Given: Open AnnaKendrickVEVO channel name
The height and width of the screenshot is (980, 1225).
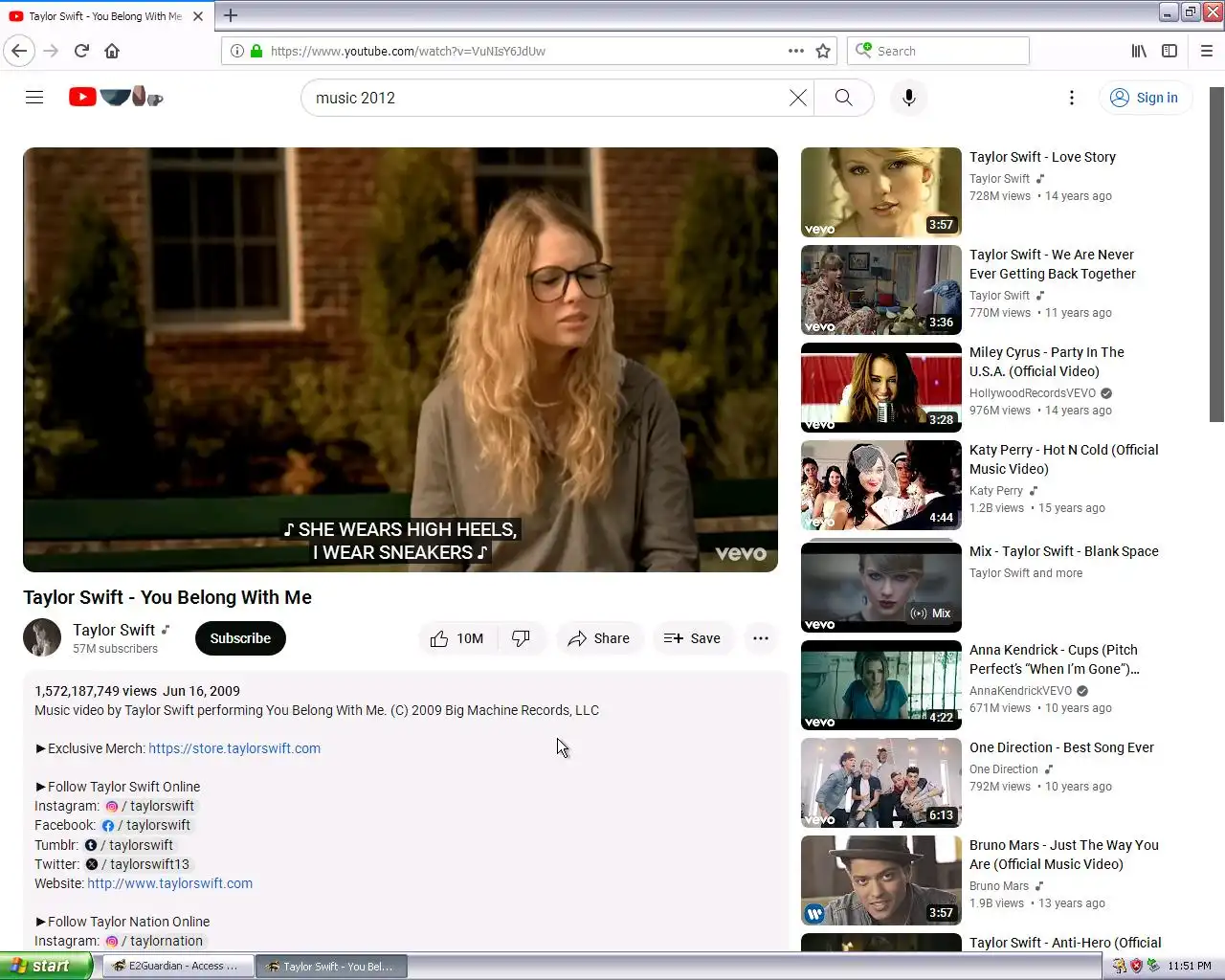Looking at the screenshot, I should click(1020, 691).
